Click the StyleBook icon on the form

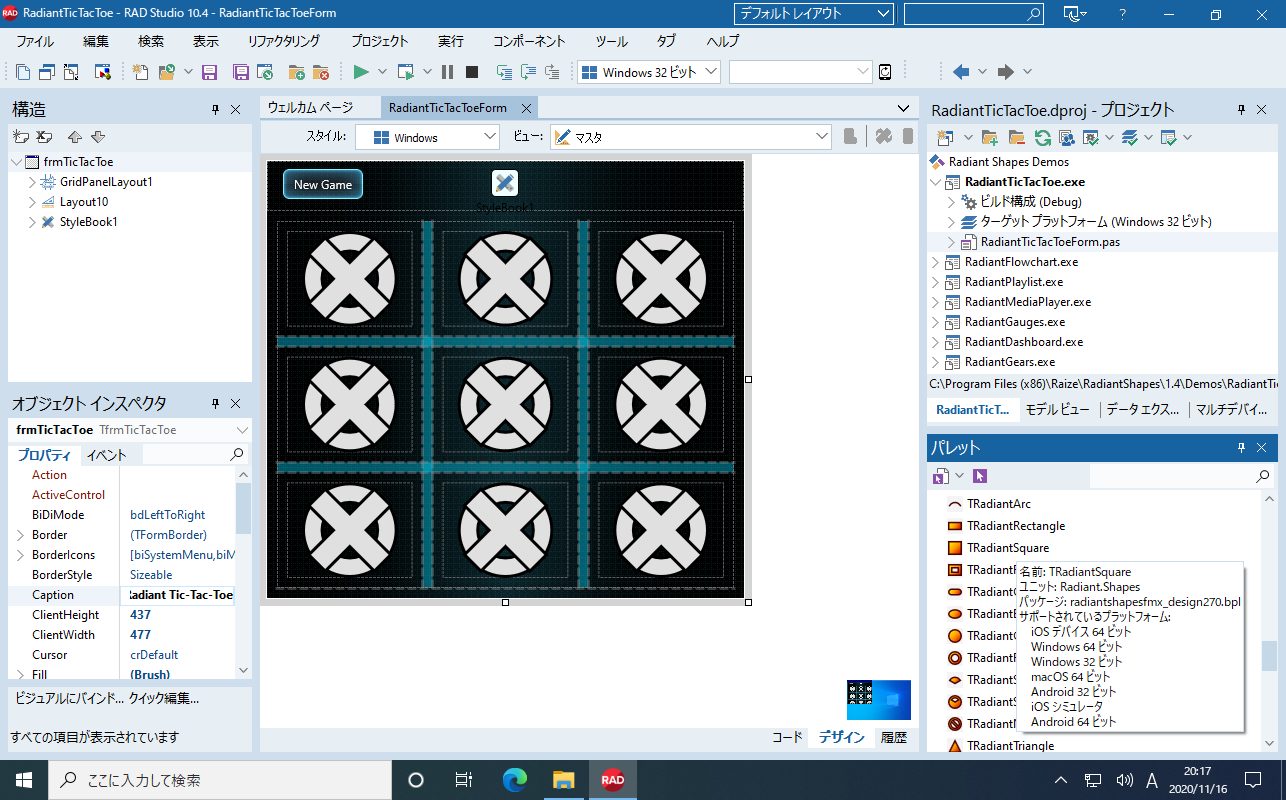pos(505,183)
